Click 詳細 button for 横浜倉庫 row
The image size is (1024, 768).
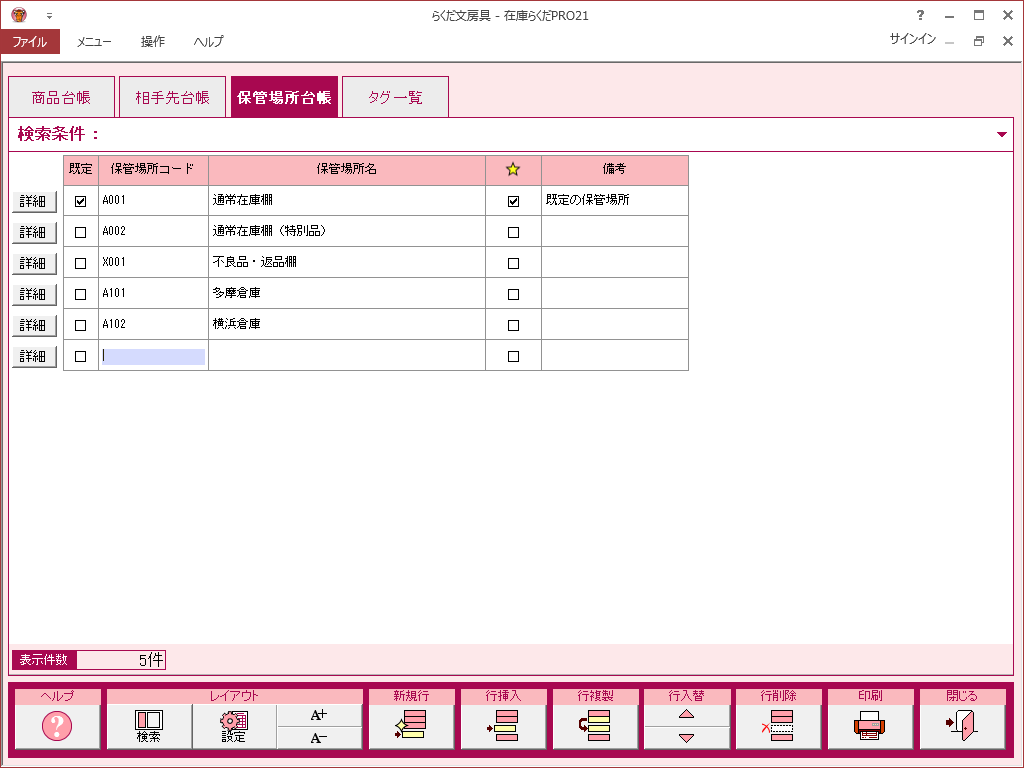pos(34,326)
